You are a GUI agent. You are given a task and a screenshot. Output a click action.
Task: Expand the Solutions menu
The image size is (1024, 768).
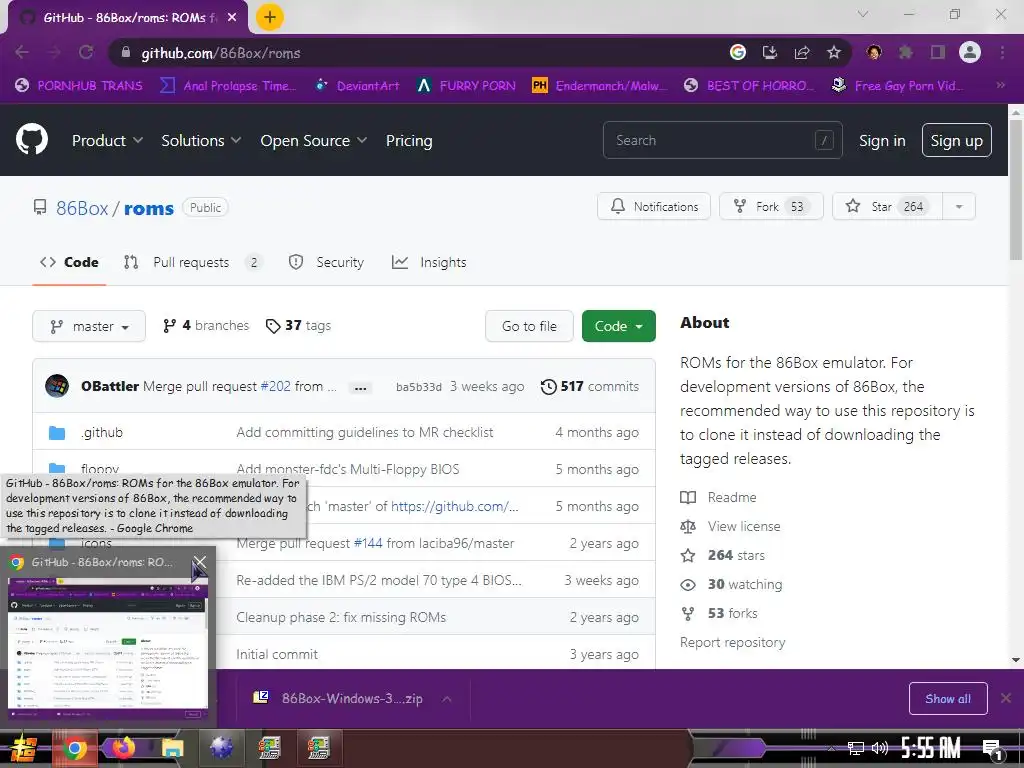click(201, 140)
